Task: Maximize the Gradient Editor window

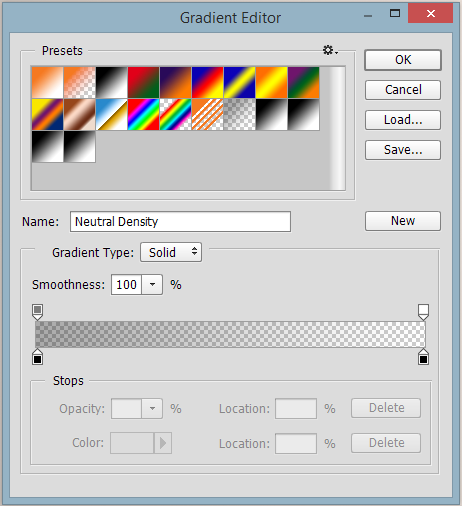Action: [395, 13]
